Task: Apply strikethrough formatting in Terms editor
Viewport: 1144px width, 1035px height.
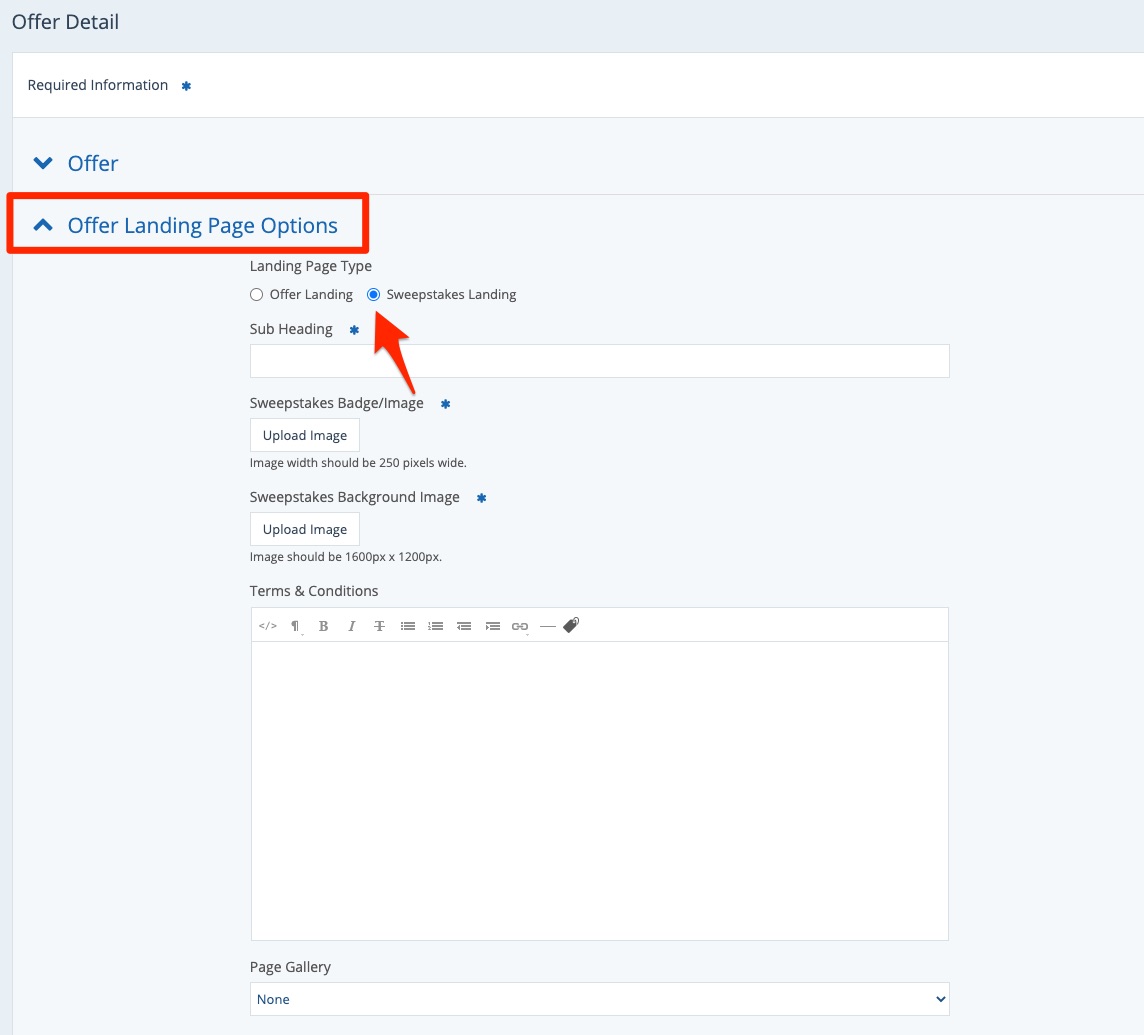Action: (x=379, y=626)
